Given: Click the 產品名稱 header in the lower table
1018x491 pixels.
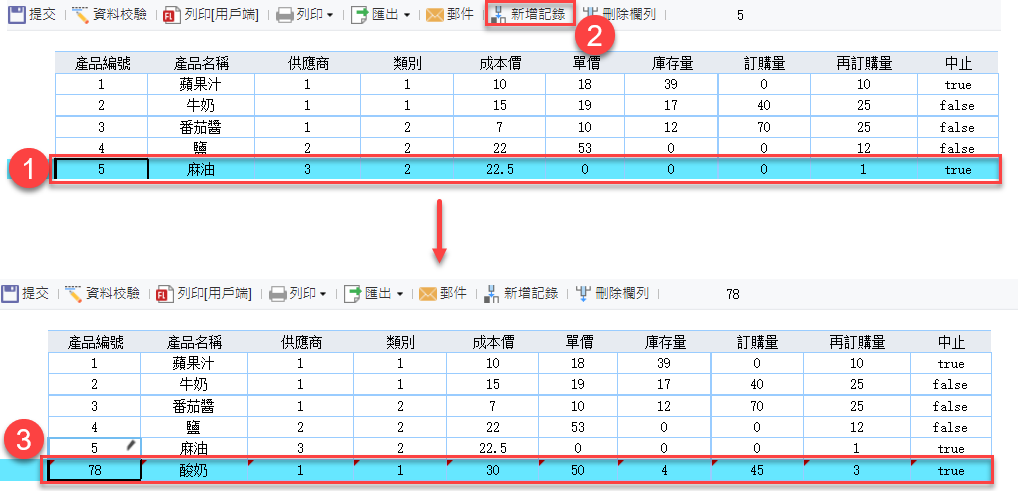Looking at the screenshot, I should [194, 342].
